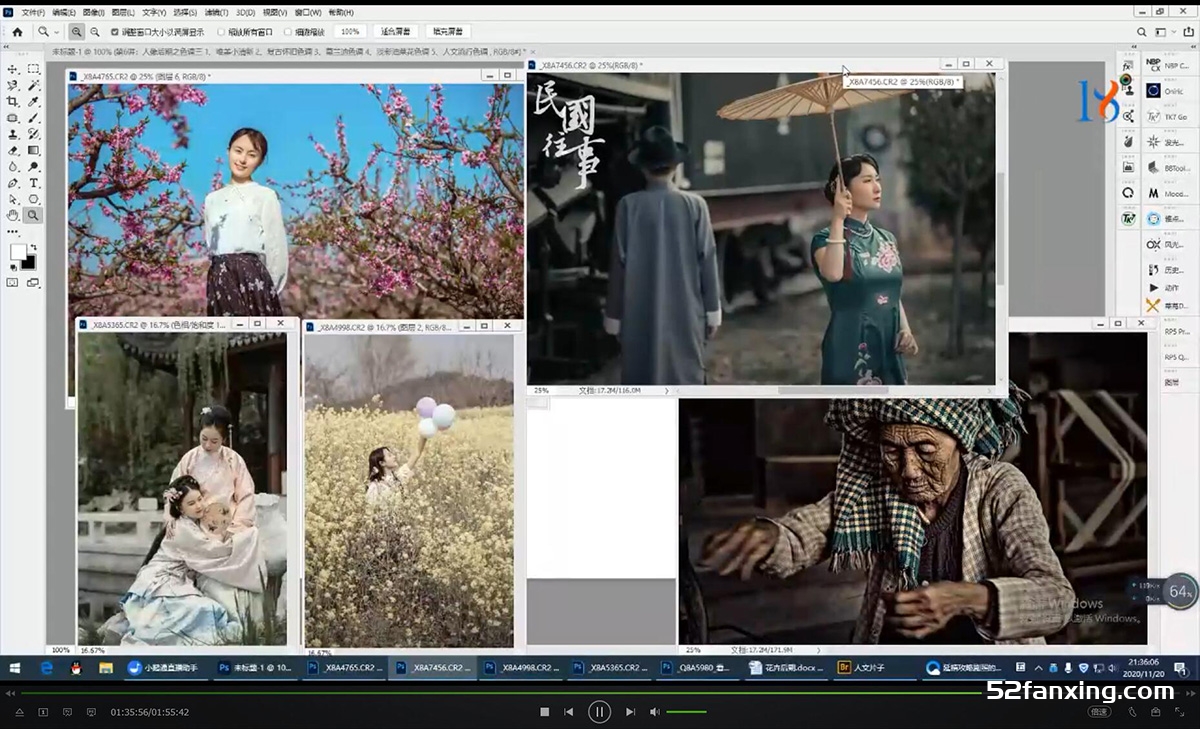The height and width of the screenshot is (729, 1200).
Task: Select the Rectangular Marquee tool
Action: click(x=34, y=69)
